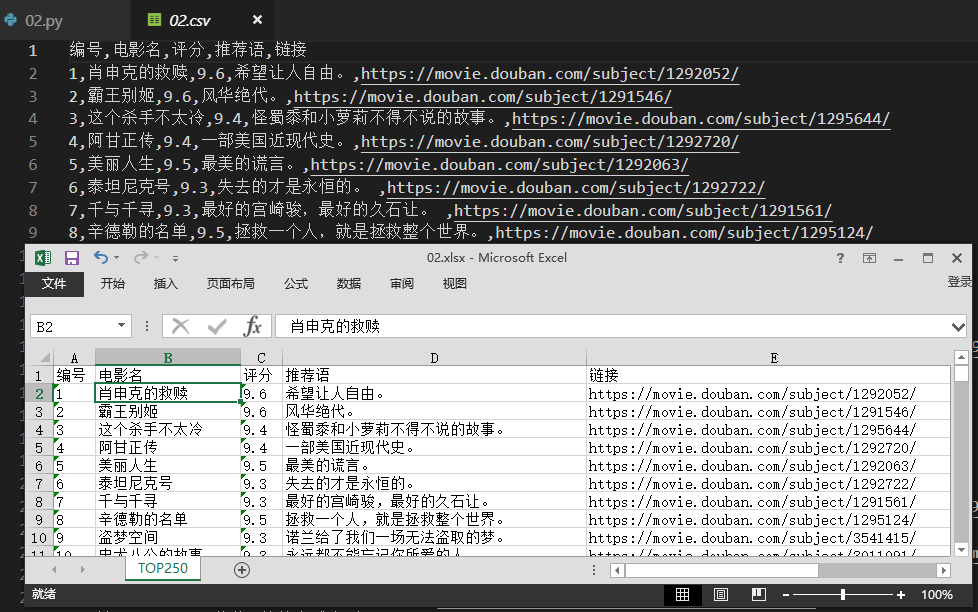Cancel formula entry with the X icon
The width and height of the screenshot is (978, 612).
point(180,326)
